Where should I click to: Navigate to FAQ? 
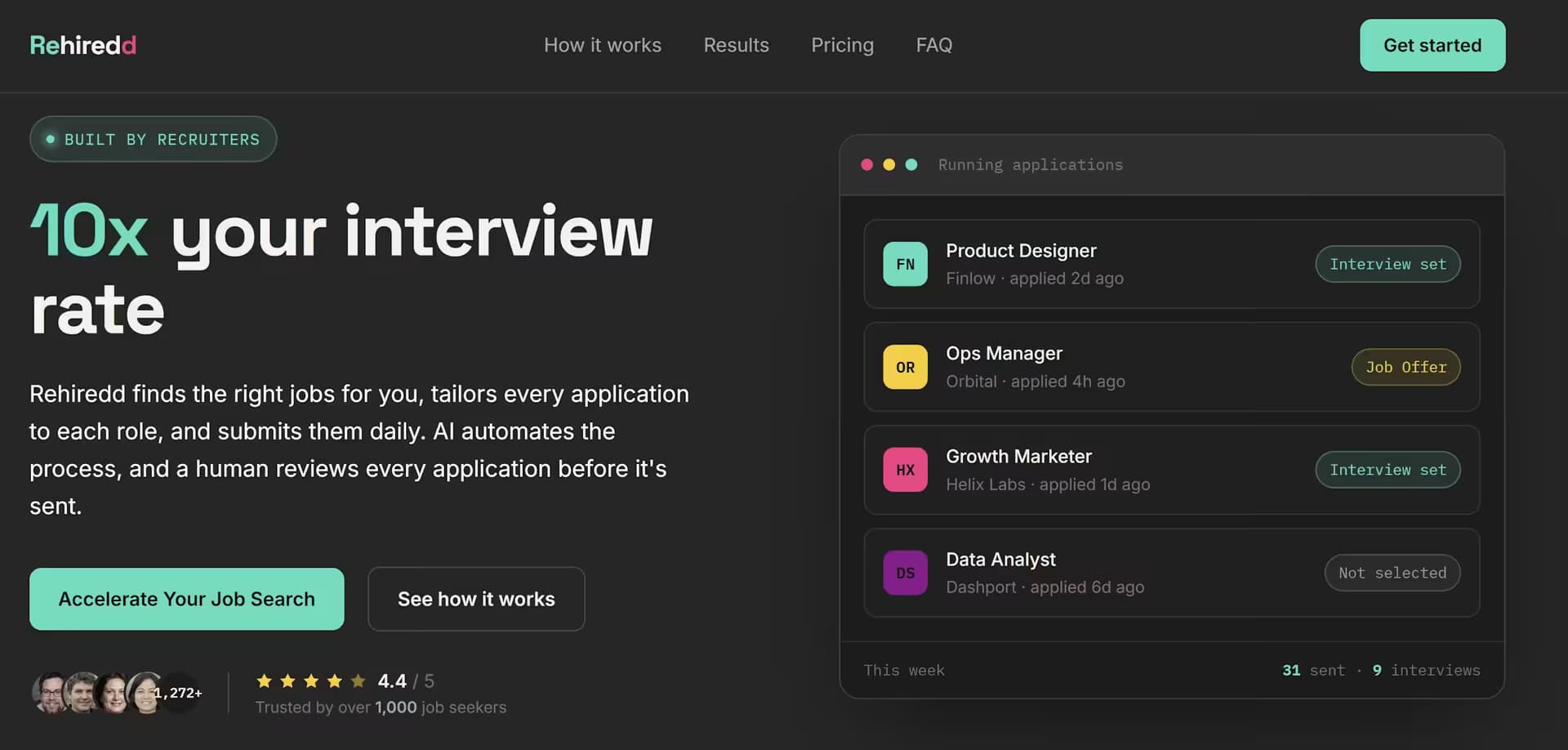pyautogui.click(x=933, y=45)
